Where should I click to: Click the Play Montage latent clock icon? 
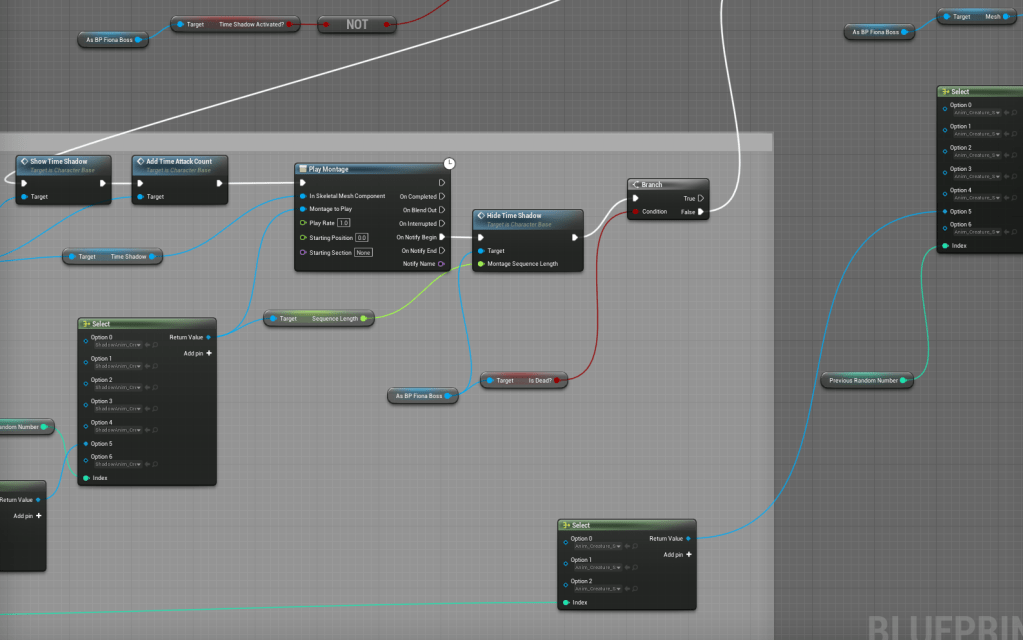pos(449,163)
